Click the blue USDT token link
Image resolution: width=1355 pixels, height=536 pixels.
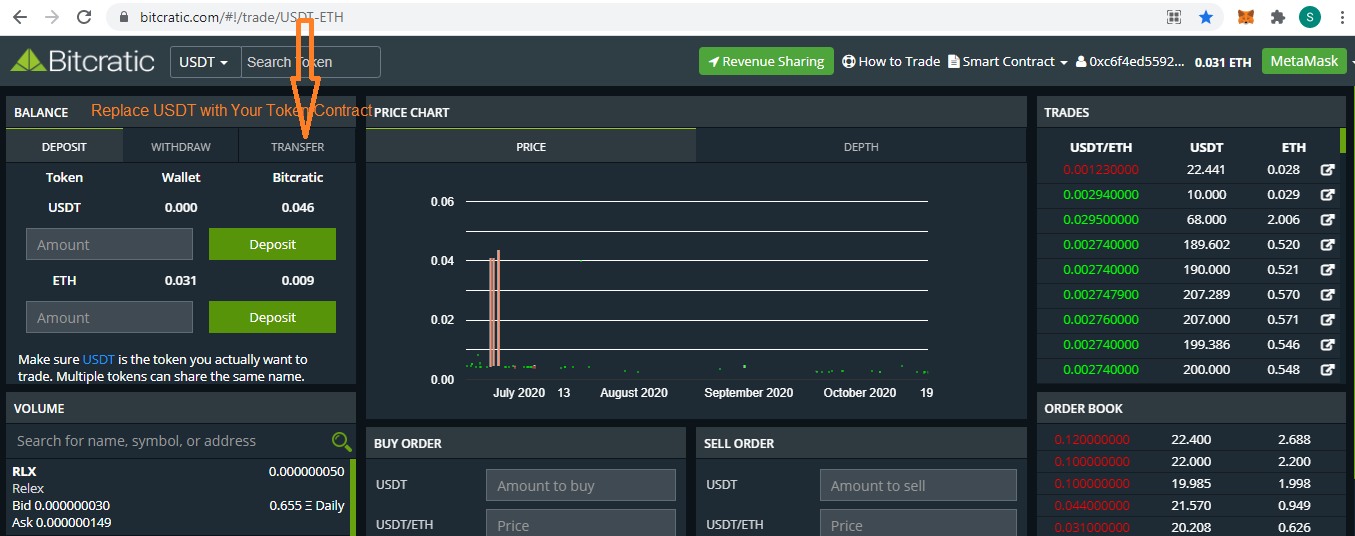point(99,359)
